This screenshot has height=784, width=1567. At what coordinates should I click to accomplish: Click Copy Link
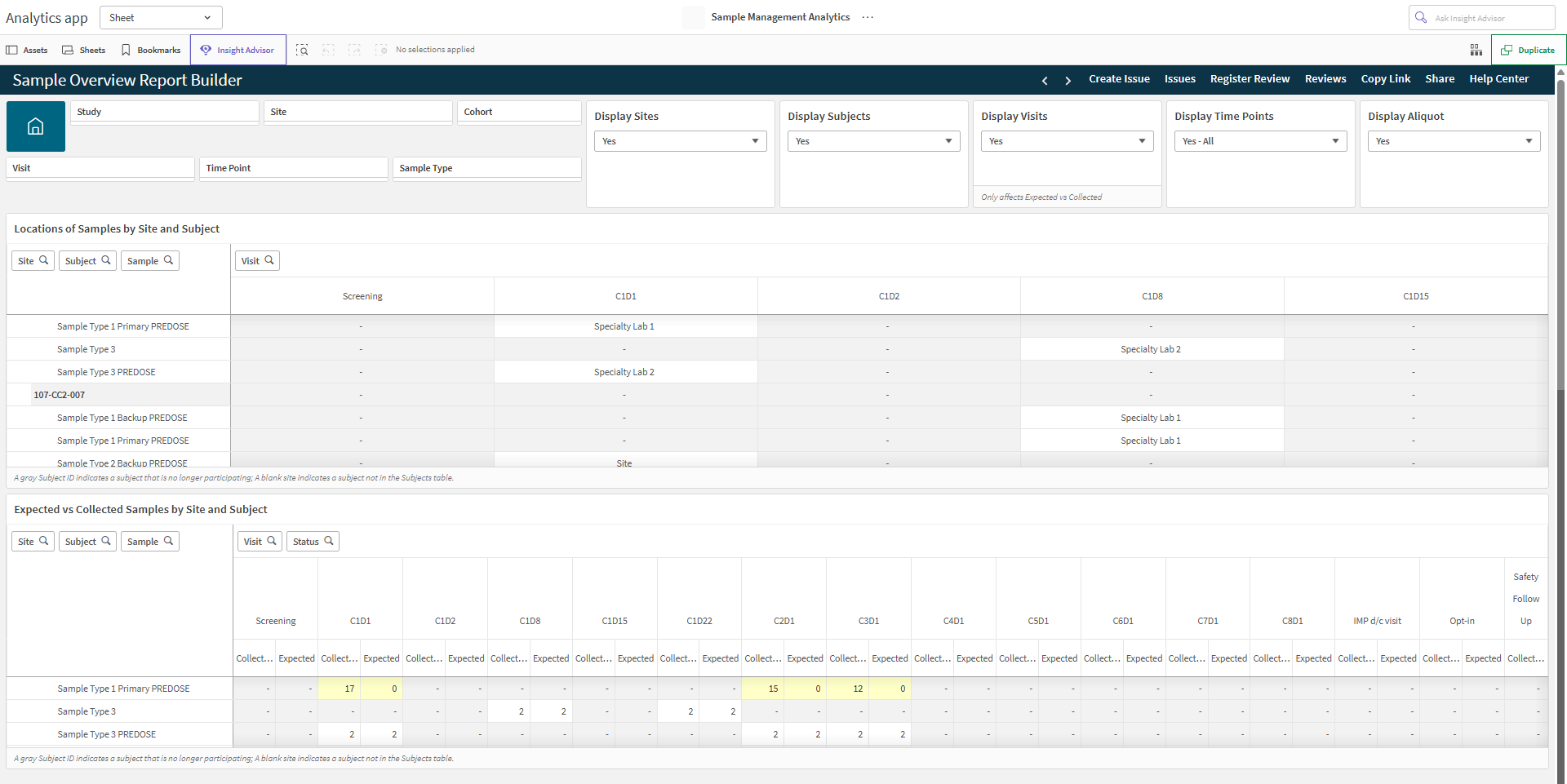tap(1386, 79)
